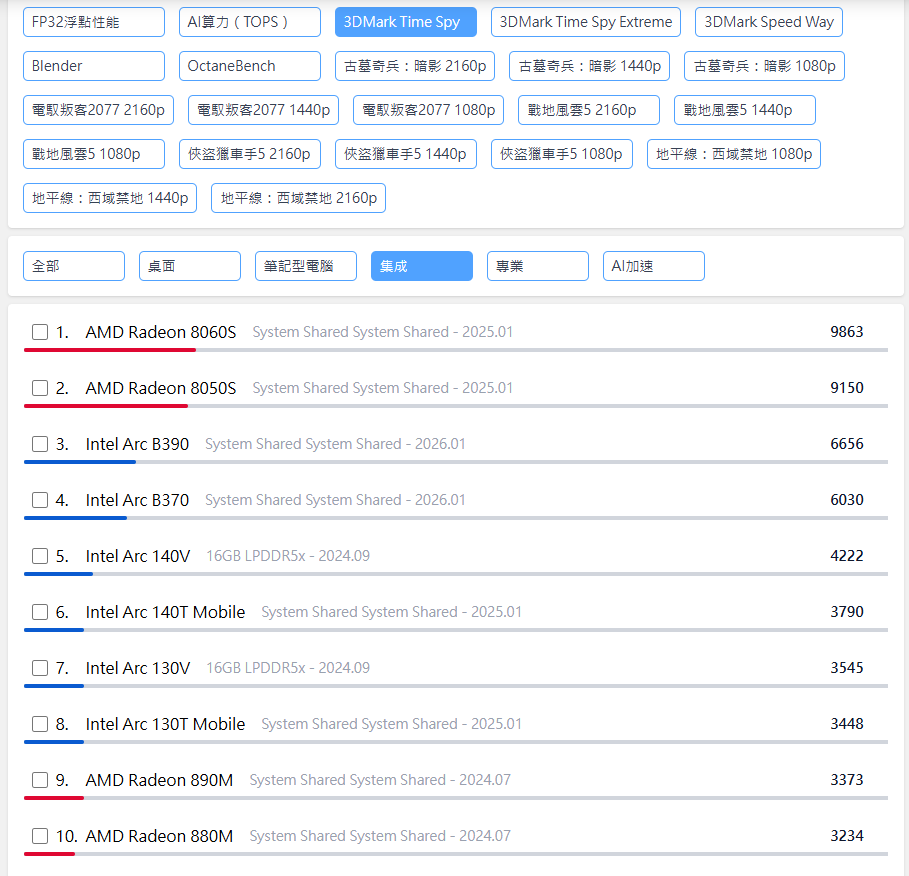
Task: Open the Intel Arc 140T Mobile entry
Action: pyautogui.click(x=165, y=612)
